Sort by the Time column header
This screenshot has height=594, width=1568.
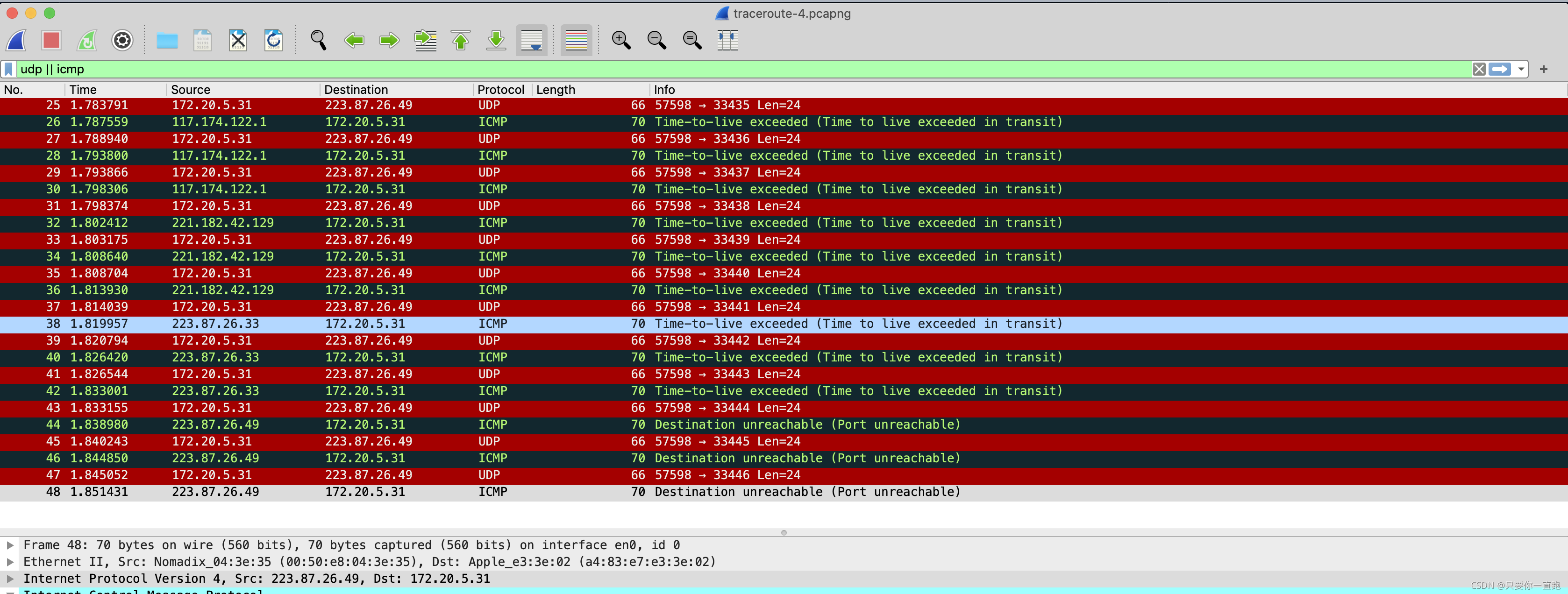tap(116, 90)
